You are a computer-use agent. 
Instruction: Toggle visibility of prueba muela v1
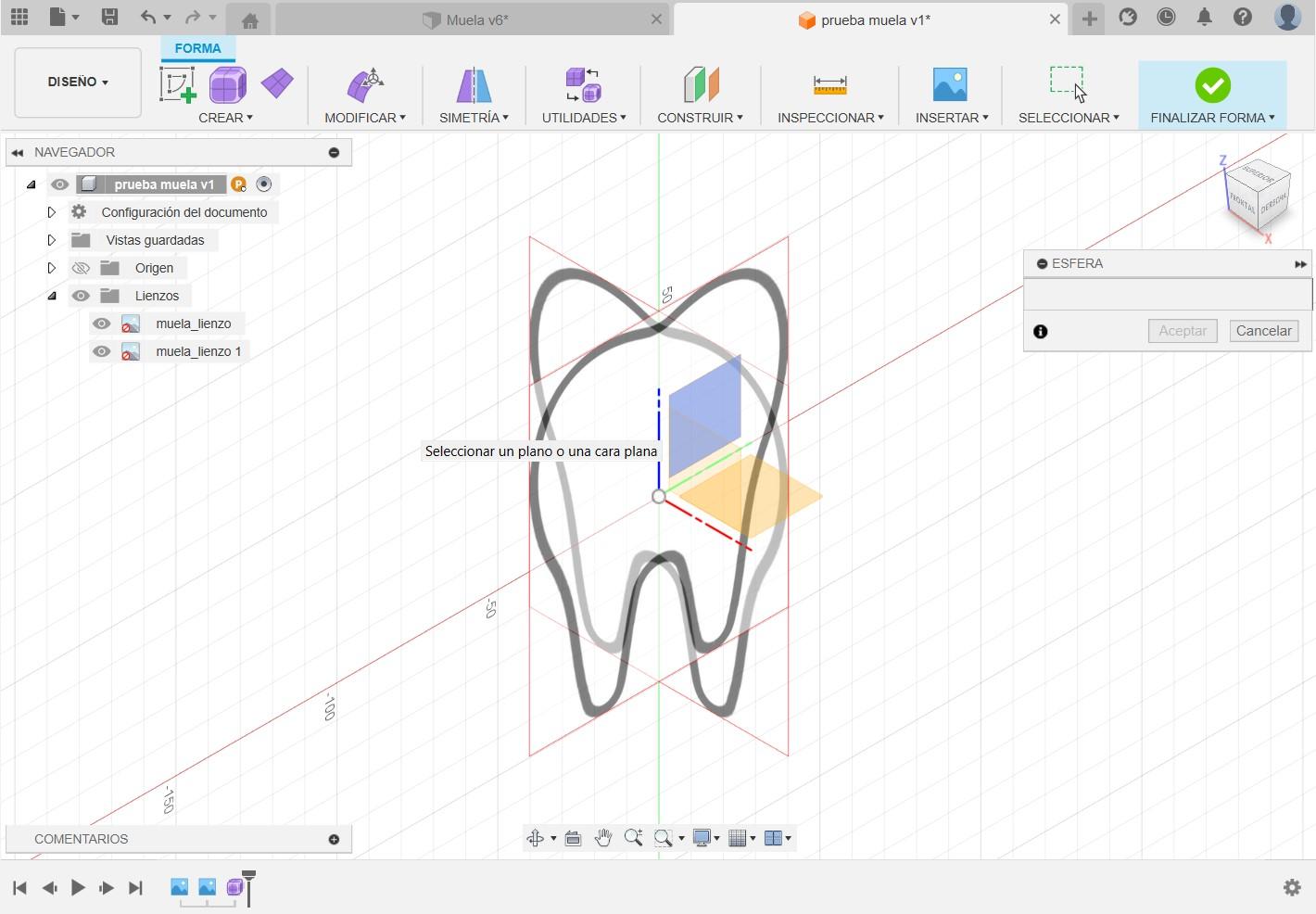[59, 184]
